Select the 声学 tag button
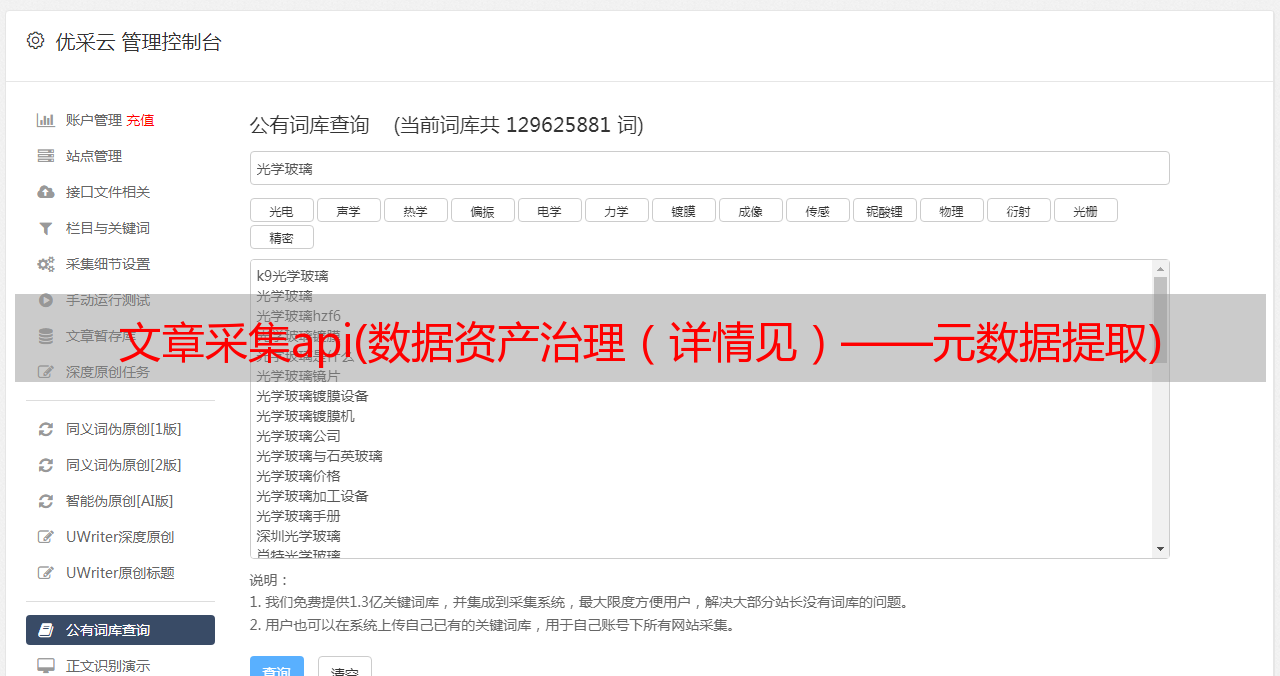Screen dimensions: 1280x676 [348, 210]
